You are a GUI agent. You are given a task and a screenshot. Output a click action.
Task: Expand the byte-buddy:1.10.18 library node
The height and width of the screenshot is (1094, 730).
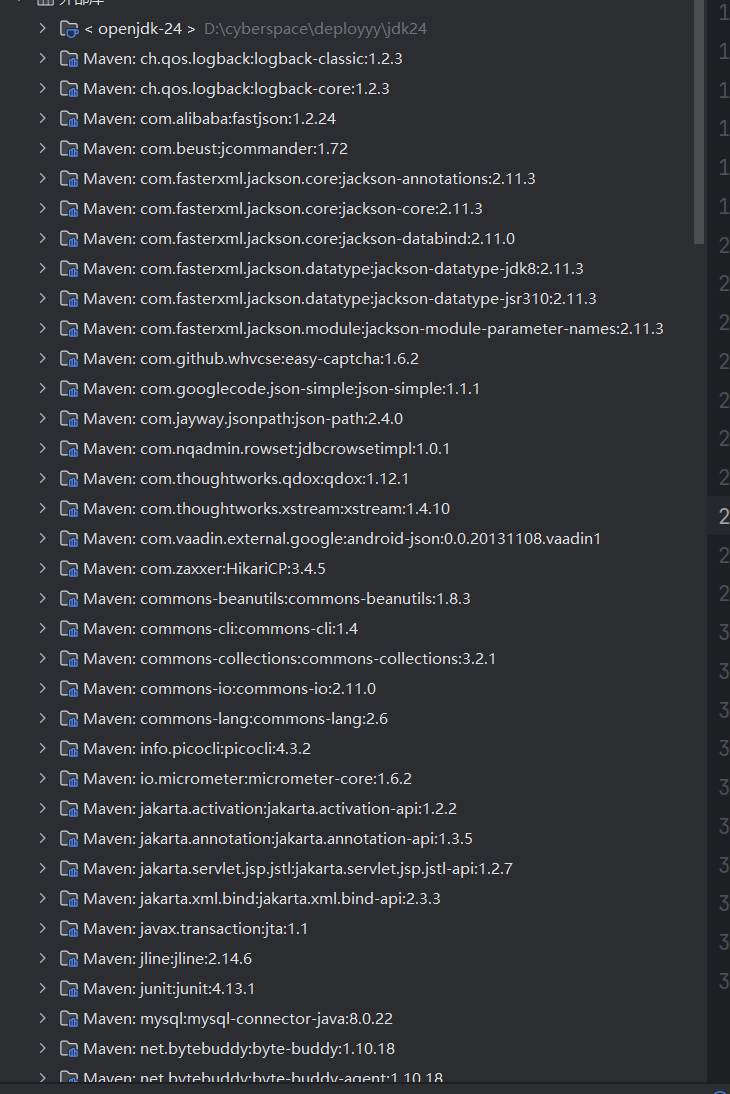[x=43, y=1049]
